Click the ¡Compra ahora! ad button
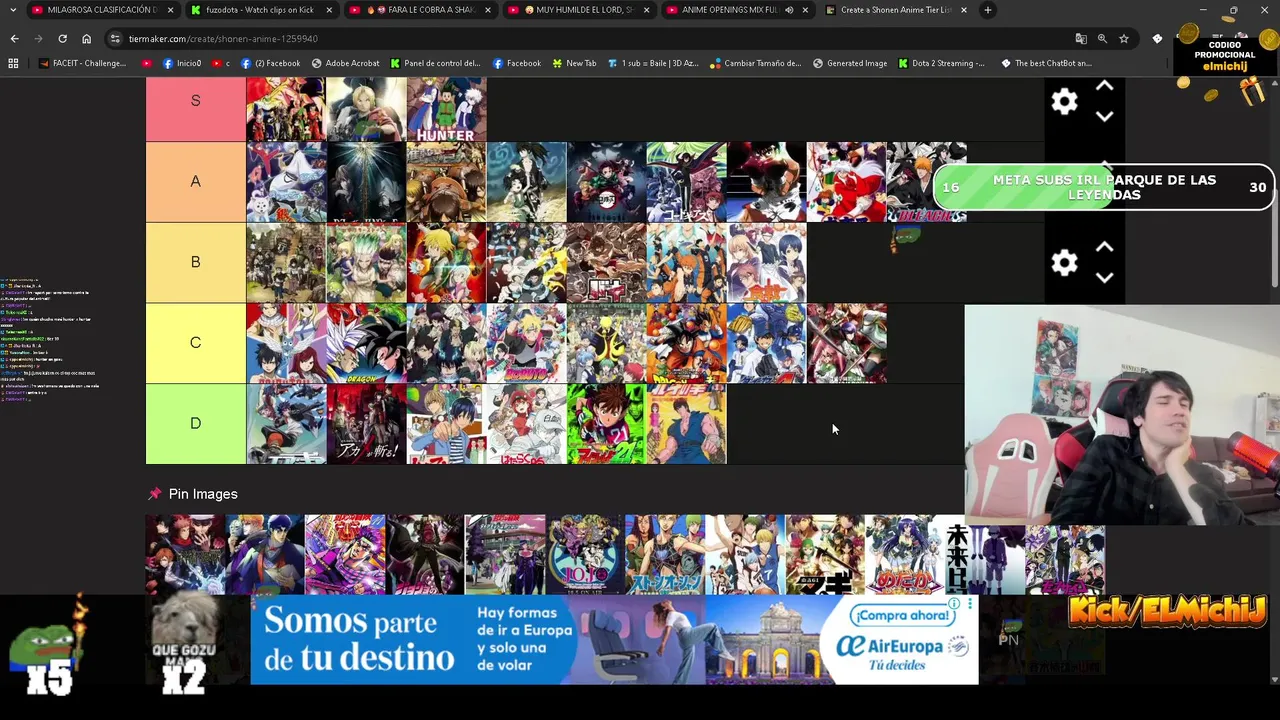The width and height of the screenshot is (1280, 720). [903, 615]
